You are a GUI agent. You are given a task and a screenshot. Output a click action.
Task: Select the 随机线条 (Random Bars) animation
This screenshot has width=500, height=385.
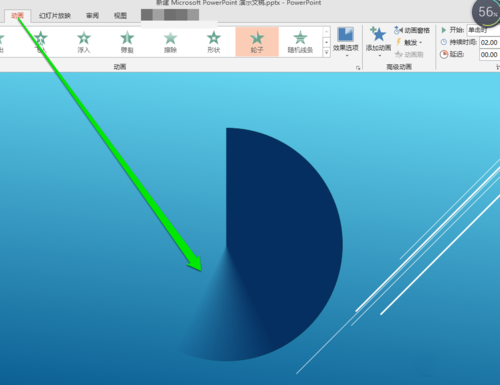(300, 42)
